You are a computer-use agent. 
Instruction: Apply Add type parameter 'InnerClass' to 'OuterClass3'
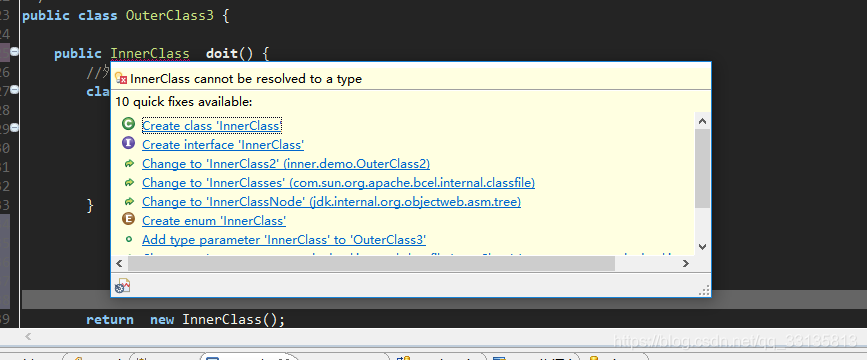pos(284,239)
